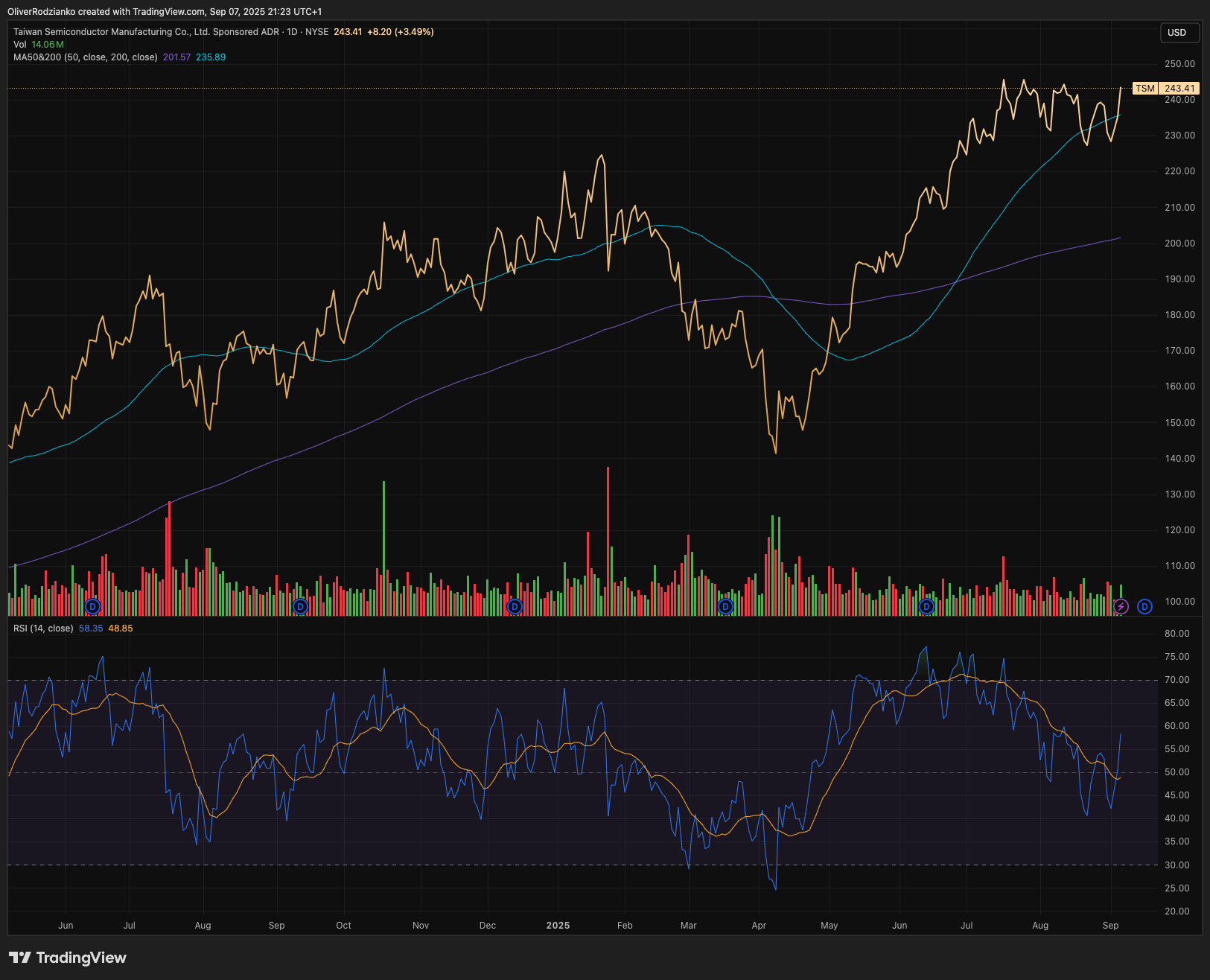This screenshot has width=1210, height=980.
Task: Click the NYSE exchange label in the legend
Action: 318,32
